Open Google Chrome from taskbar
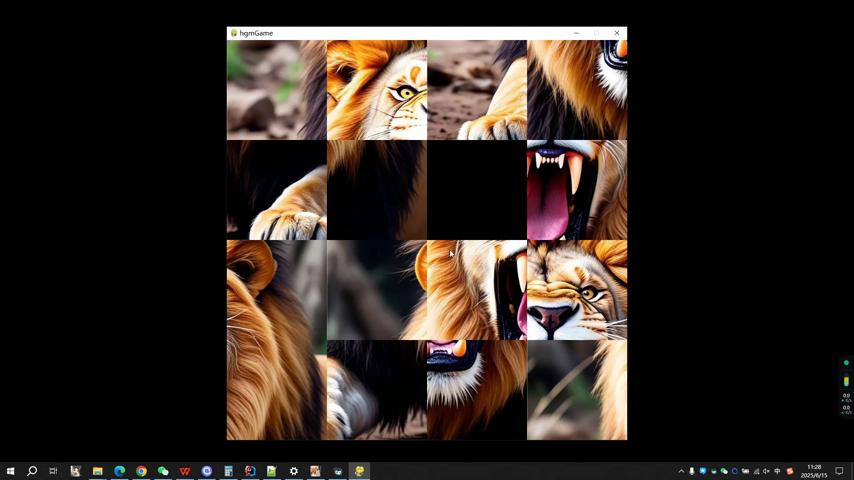This screenshot has height=480, width=854. tap(141, 471)
